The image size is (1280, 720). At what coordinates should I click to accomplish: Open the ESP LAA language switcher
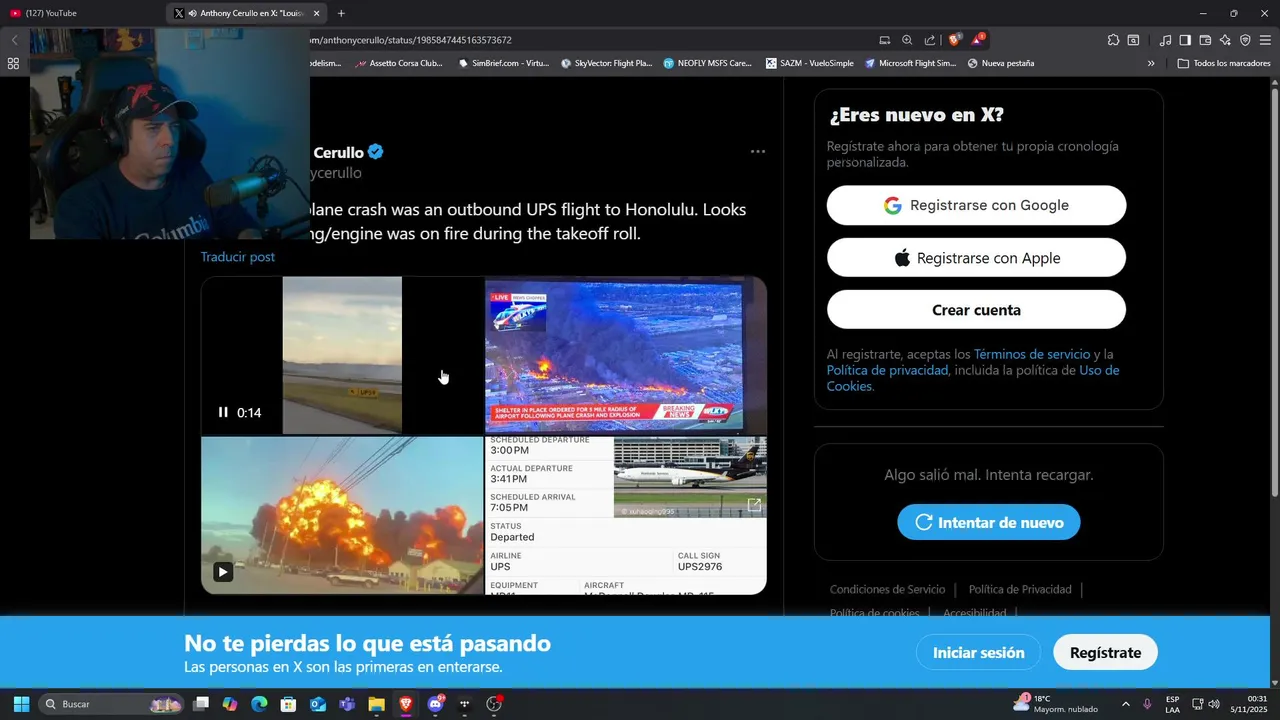1172,704
